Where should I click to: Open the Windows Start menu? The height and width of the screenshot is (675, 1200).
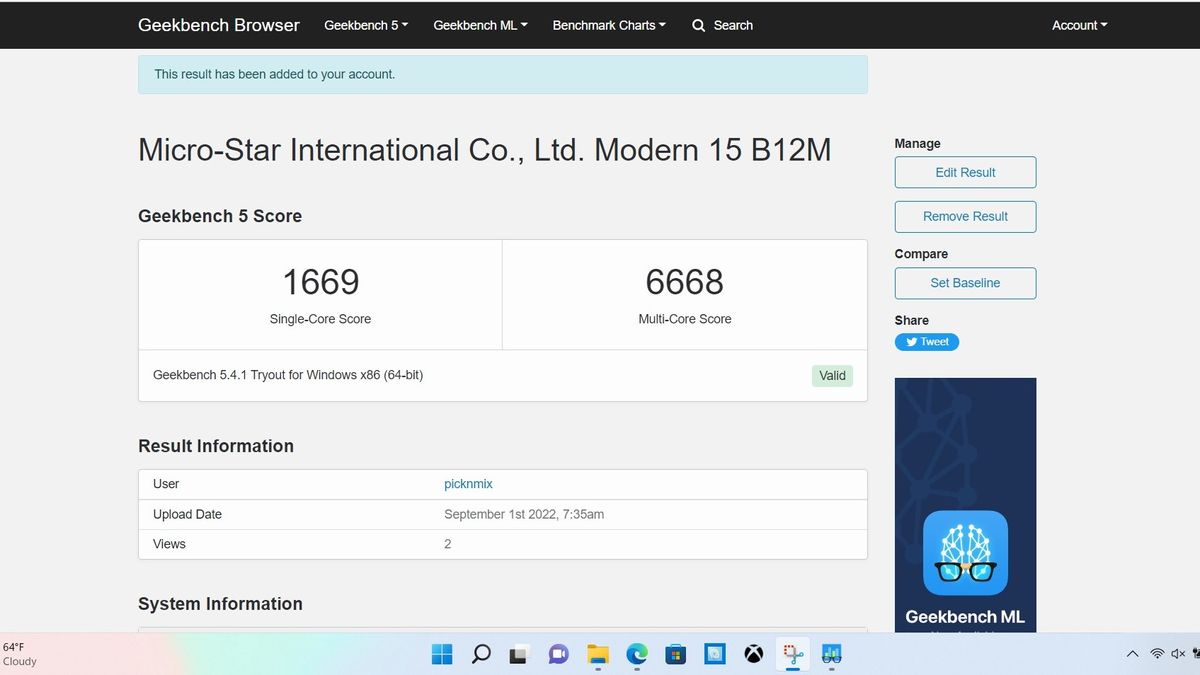442,654
